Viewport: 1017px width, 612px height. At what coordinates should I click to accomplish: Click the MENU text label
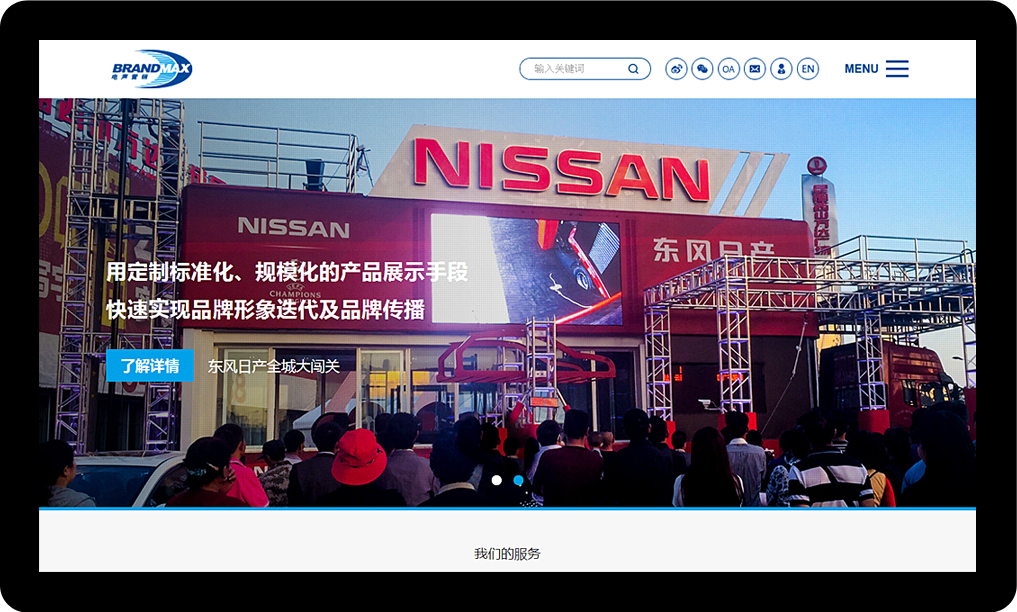click(861, 69)
